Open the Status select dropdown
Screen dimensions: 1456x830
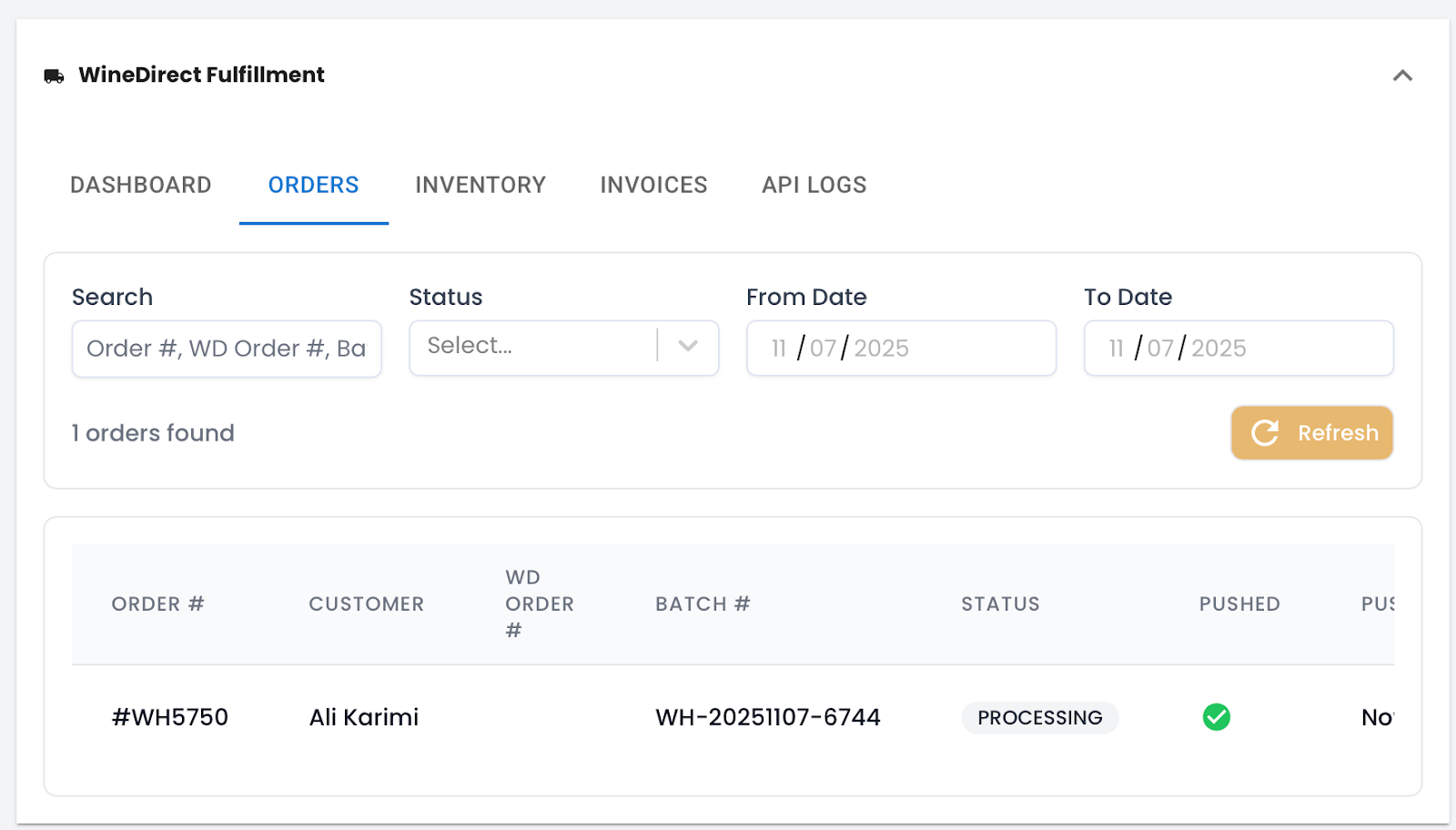coord(564,348)
